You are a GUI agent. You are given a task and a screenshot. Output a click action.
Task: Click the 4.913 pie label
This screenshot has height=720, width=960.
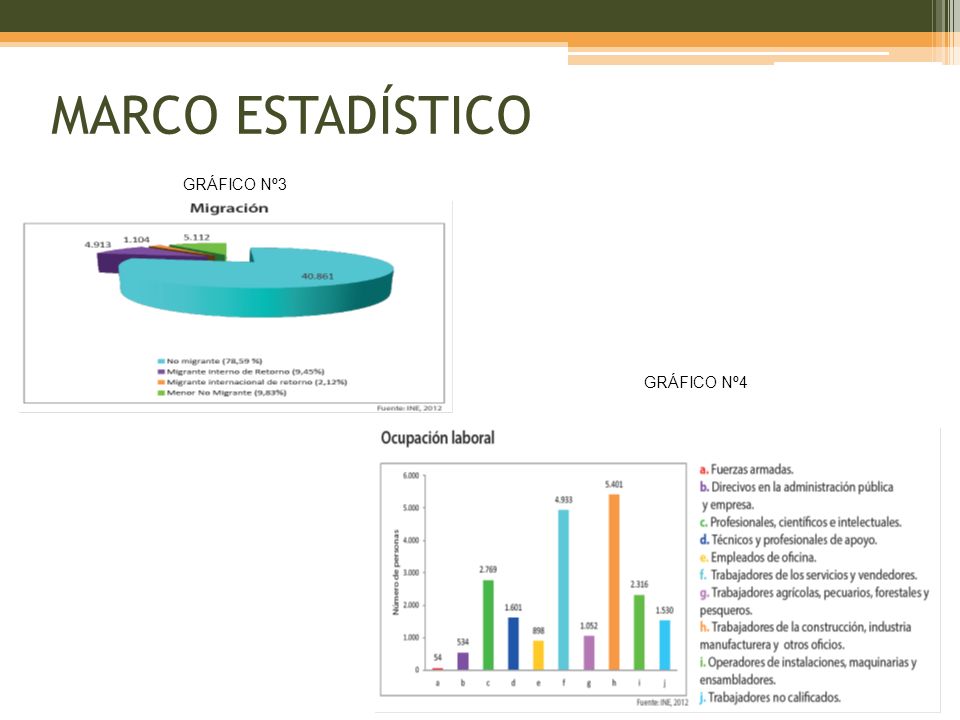click(98, 244)
